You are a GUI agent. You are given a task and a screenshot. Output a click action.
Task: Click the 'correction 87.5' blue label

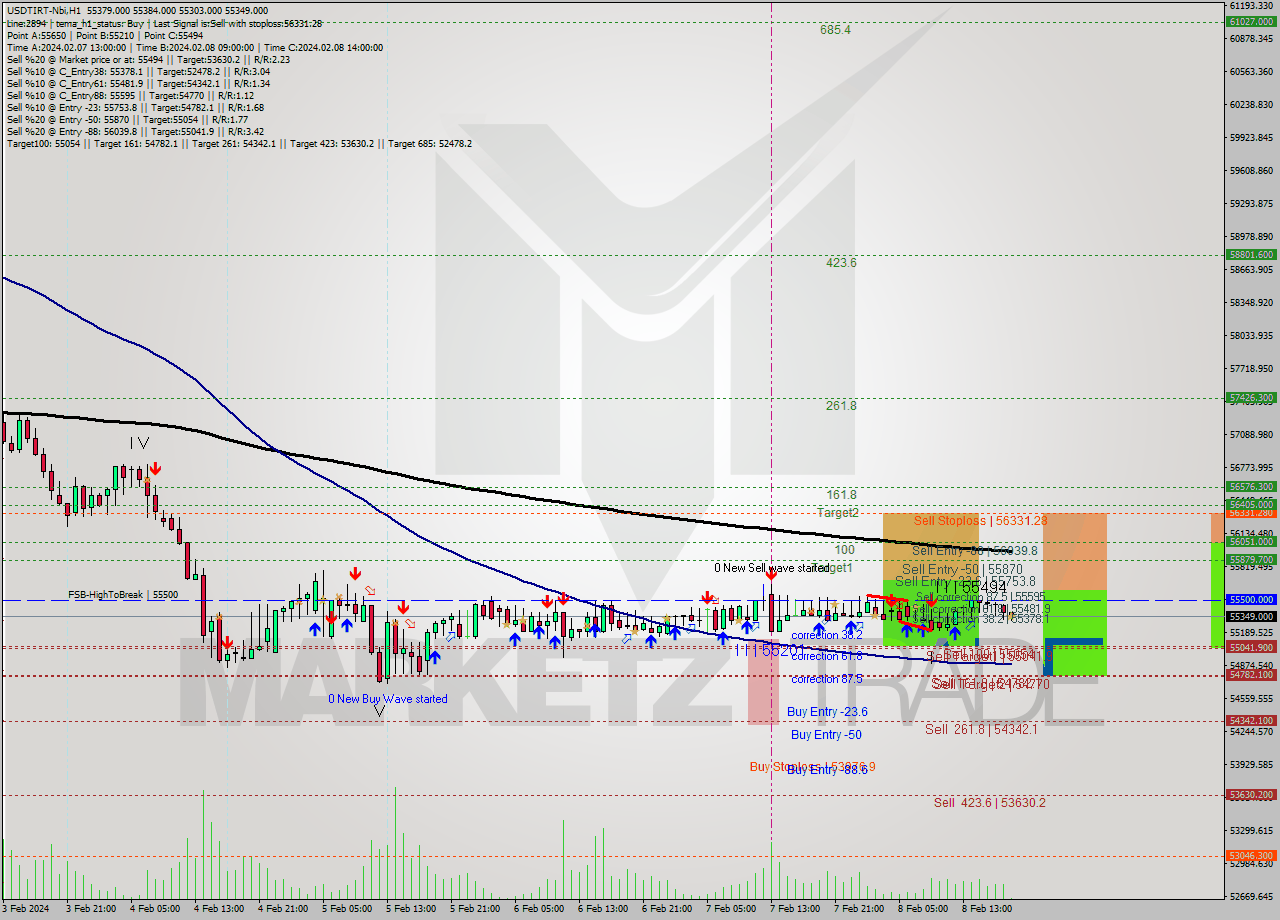point(826,679)
